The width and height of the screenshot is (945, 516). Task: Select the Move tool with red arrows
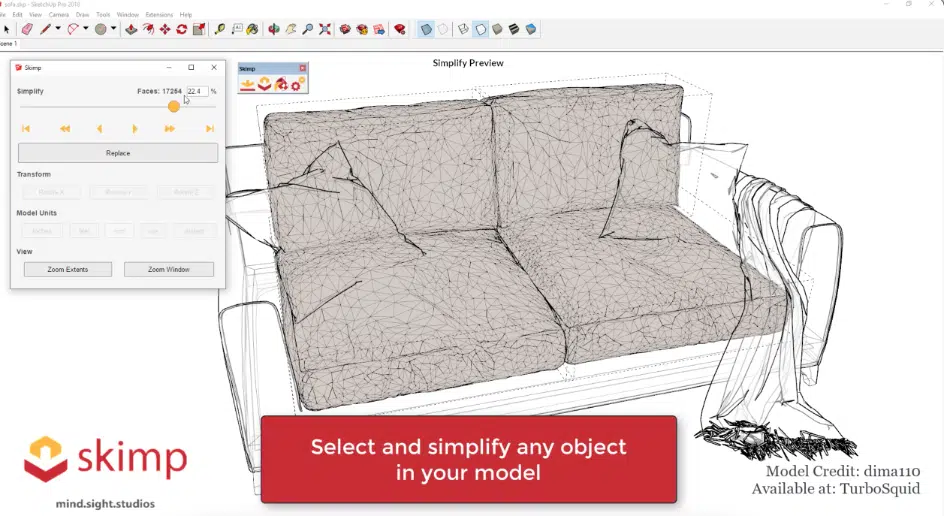(165, 29)
